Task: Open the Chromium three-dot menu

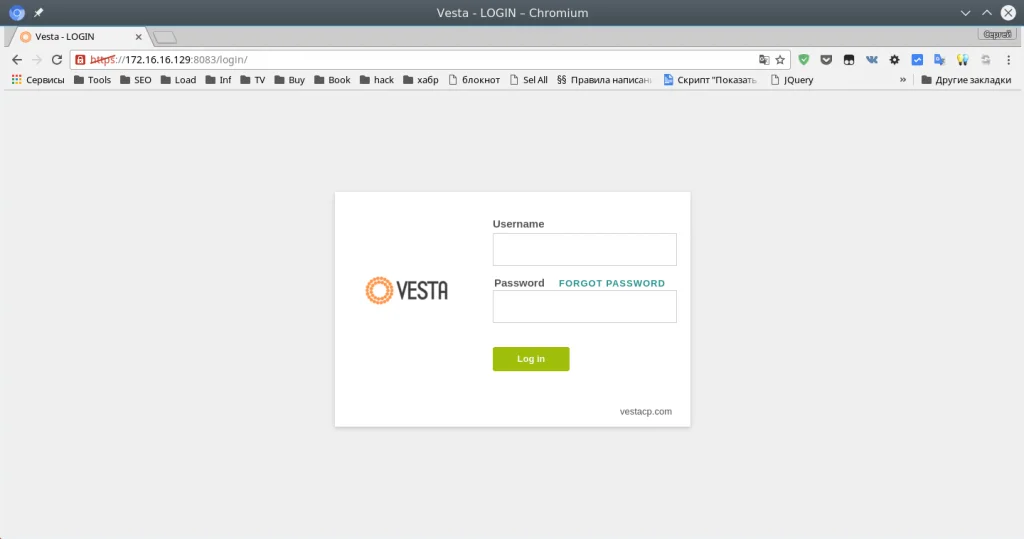Action: click(1008, 59)
